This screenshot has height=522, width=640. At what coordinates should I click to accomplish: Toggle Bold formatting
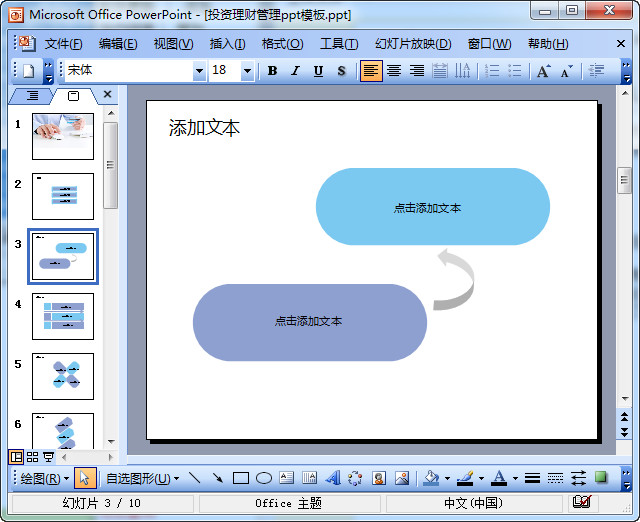point(272,71)
